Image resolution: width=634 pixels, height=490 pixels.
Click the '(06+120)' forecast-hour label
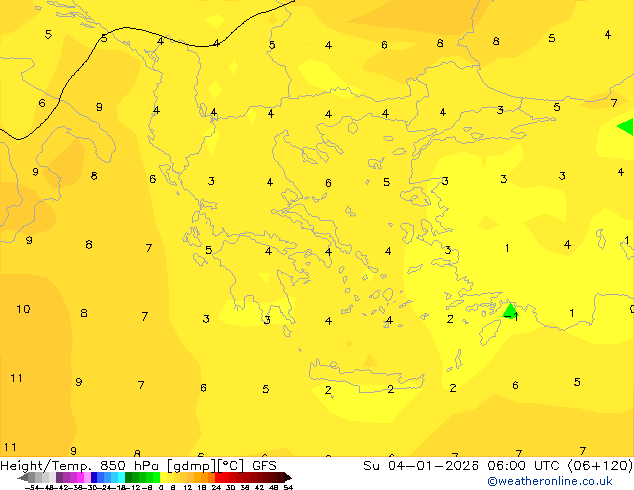click(600, 466)
